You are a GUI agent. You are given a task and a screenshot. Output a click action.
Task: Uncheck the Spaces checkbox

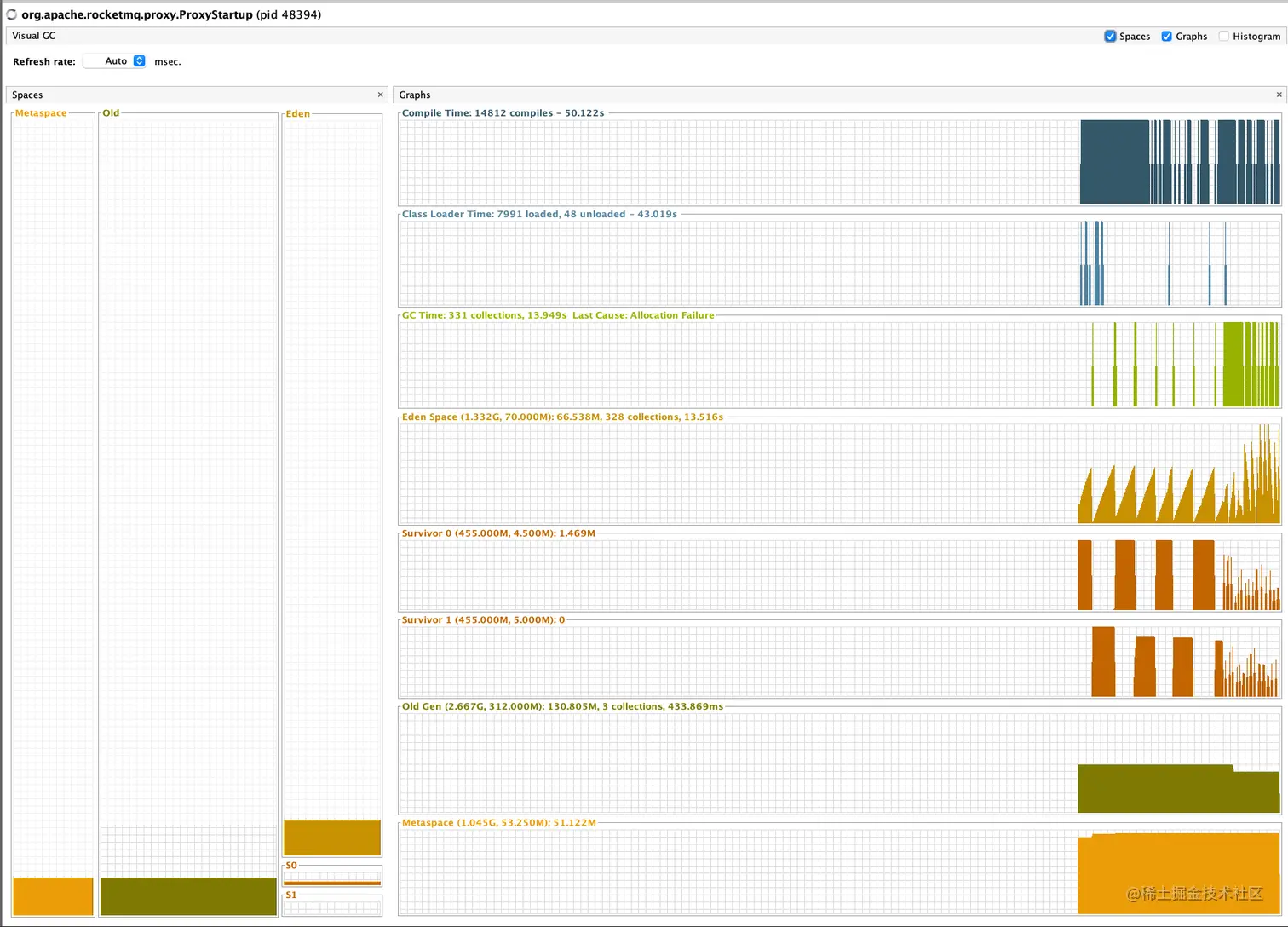pos(1110,36)
